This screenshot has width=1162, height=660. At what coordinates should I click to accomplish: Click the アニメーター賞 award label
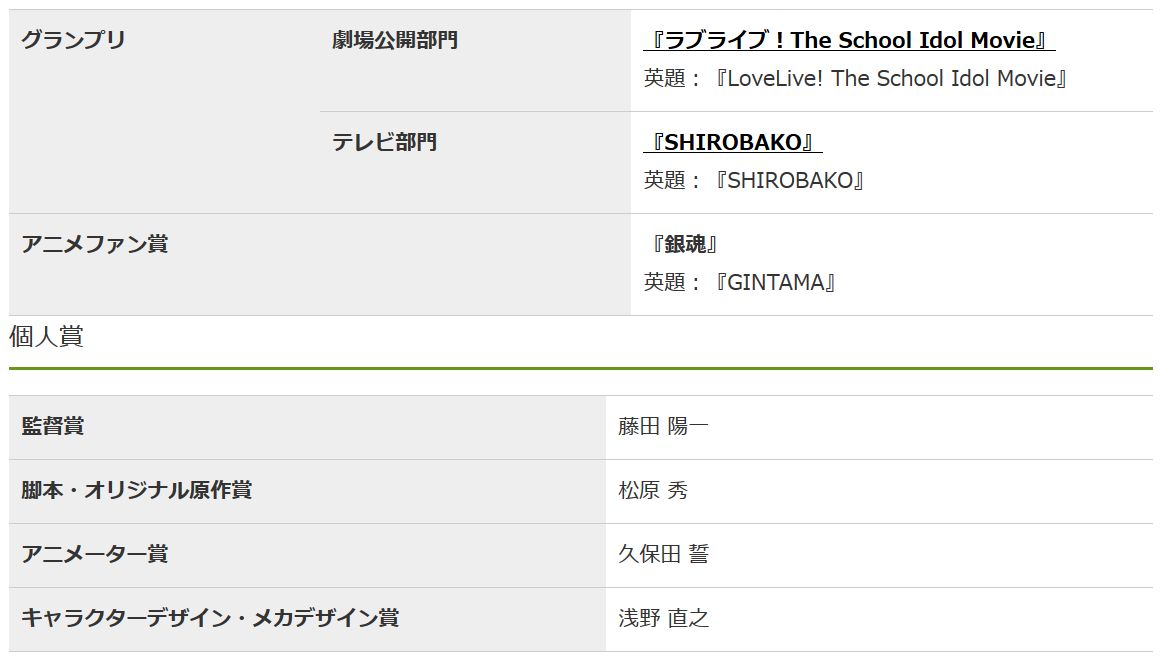[95, 554]
